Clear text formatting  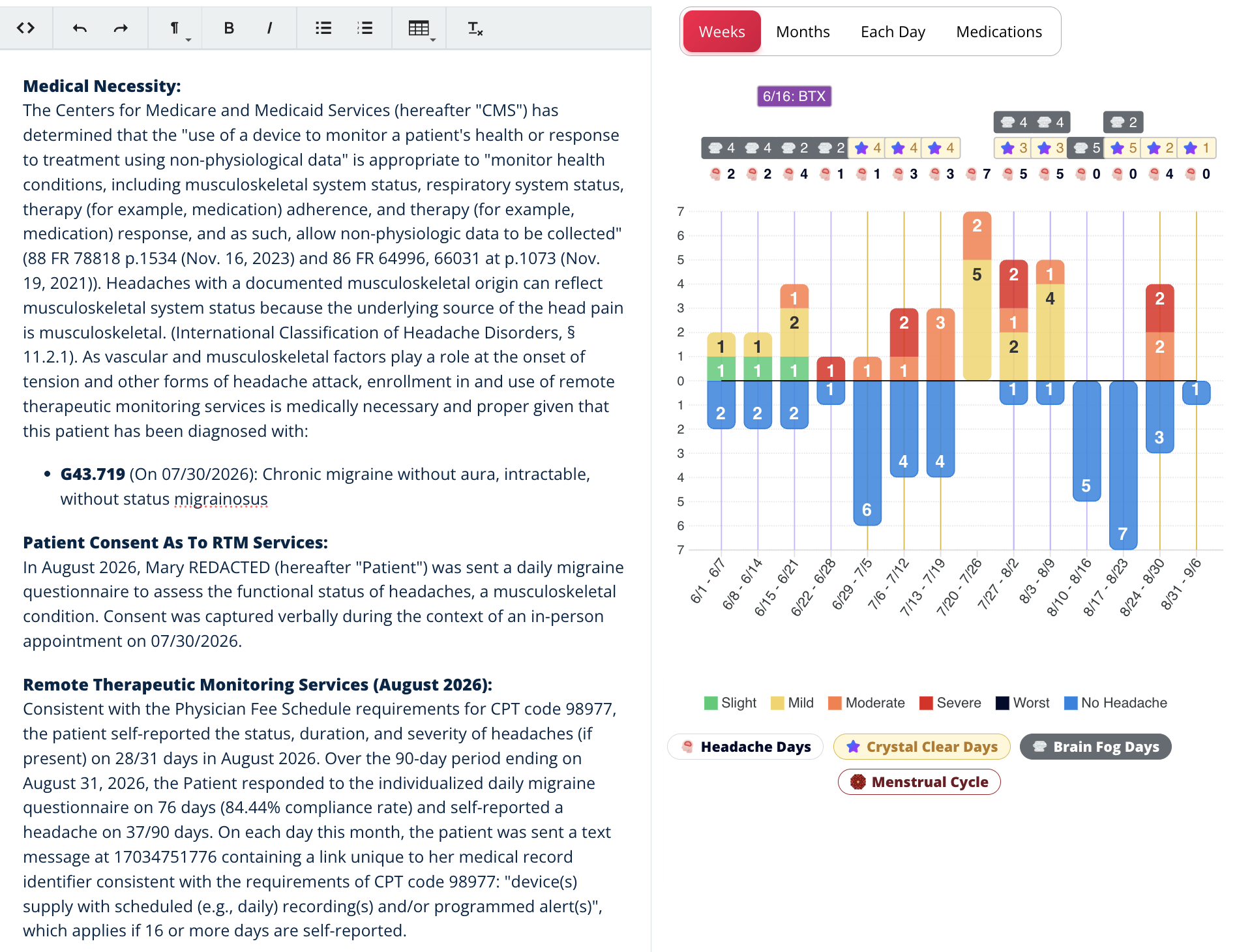coord(475,28)
